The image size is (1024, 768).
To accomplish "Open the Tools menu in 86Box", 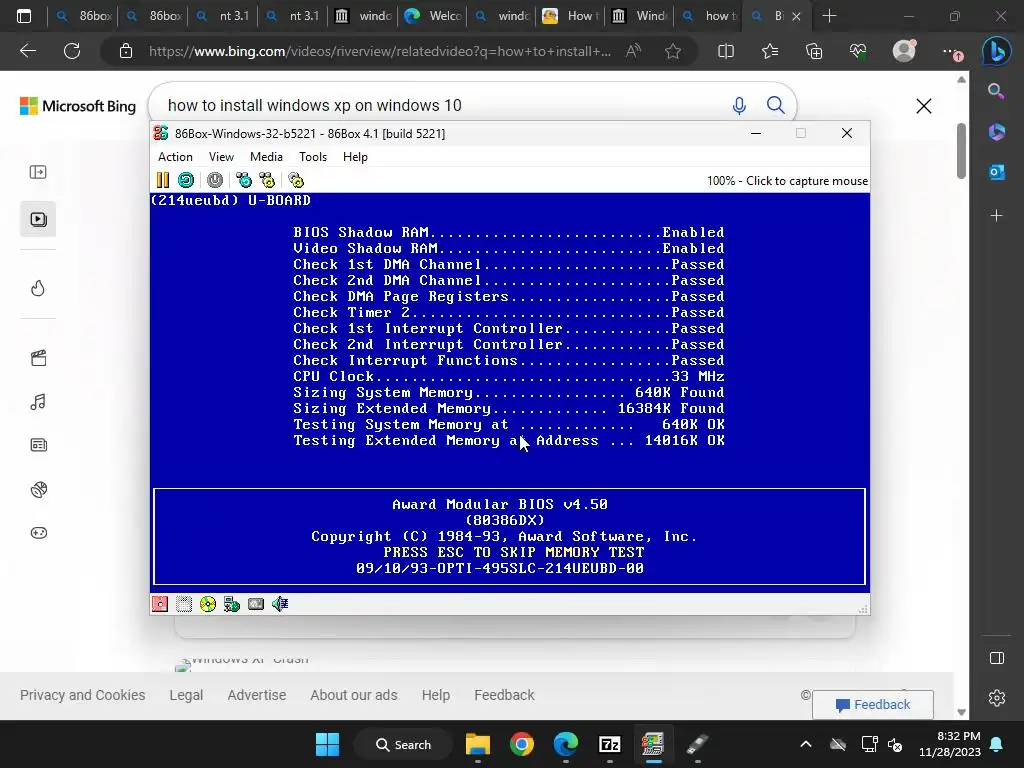I will click(313, 157).
